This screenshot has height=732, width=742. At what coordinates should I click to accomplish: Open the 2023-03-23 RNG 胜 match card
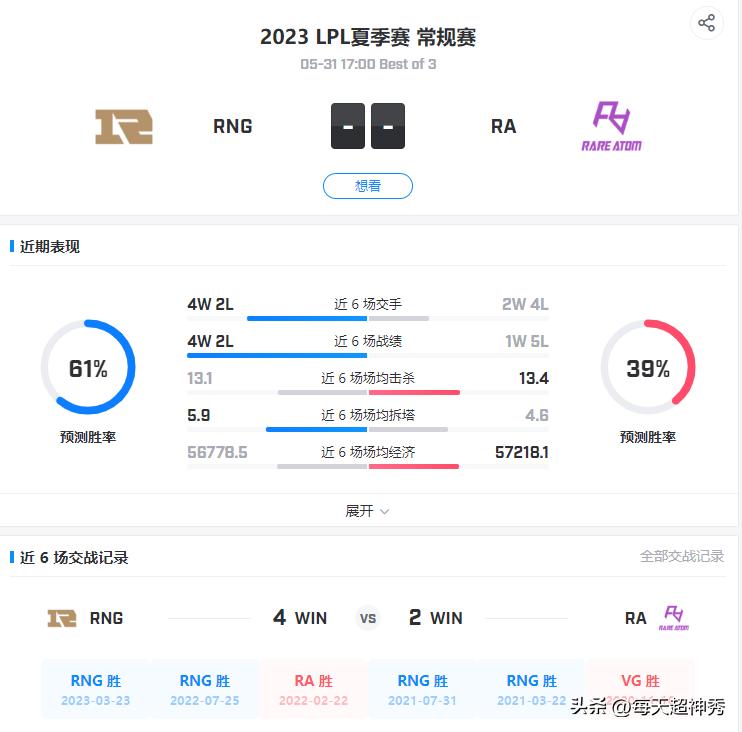[x=96, y=689]
